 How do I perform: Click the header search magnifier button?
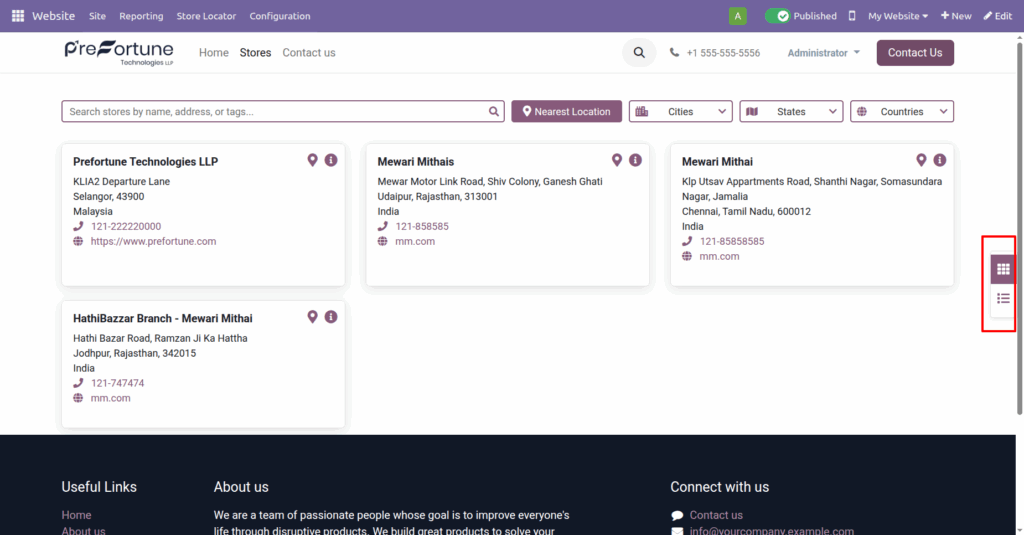click(639, 53)
